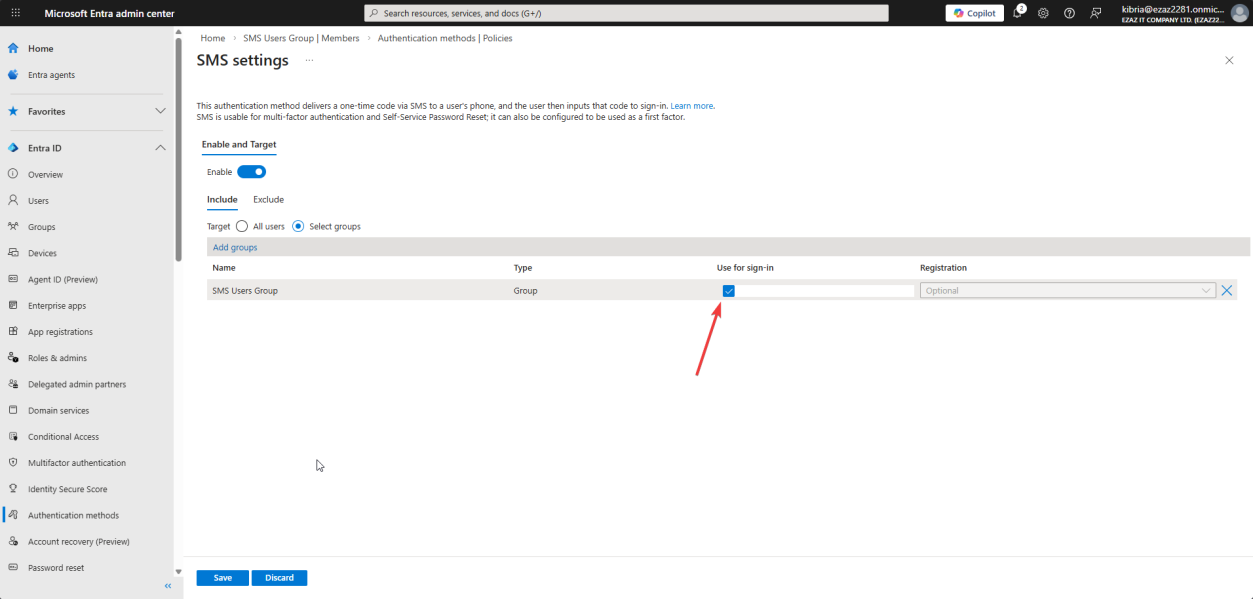
Task: Open the help question mark icon
Action: 1069,13
